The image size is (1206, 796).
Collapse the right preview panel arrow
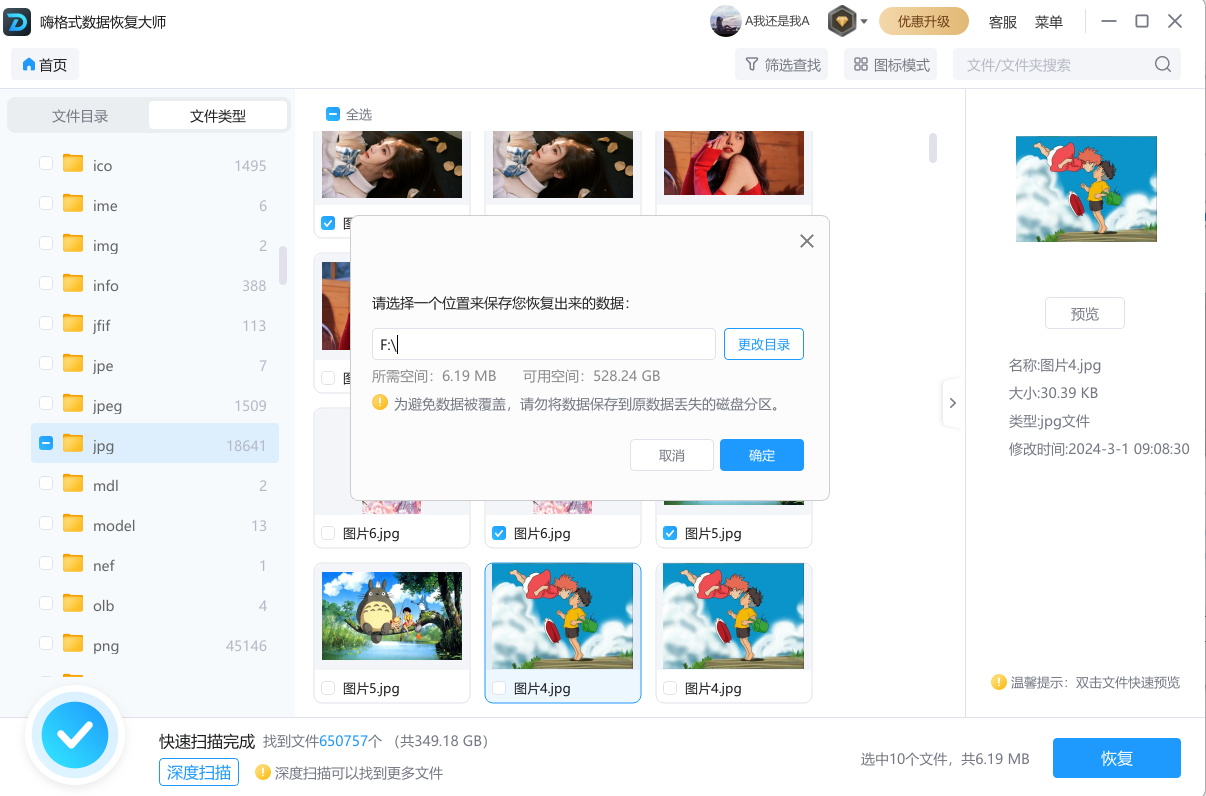tap(952, 403)
